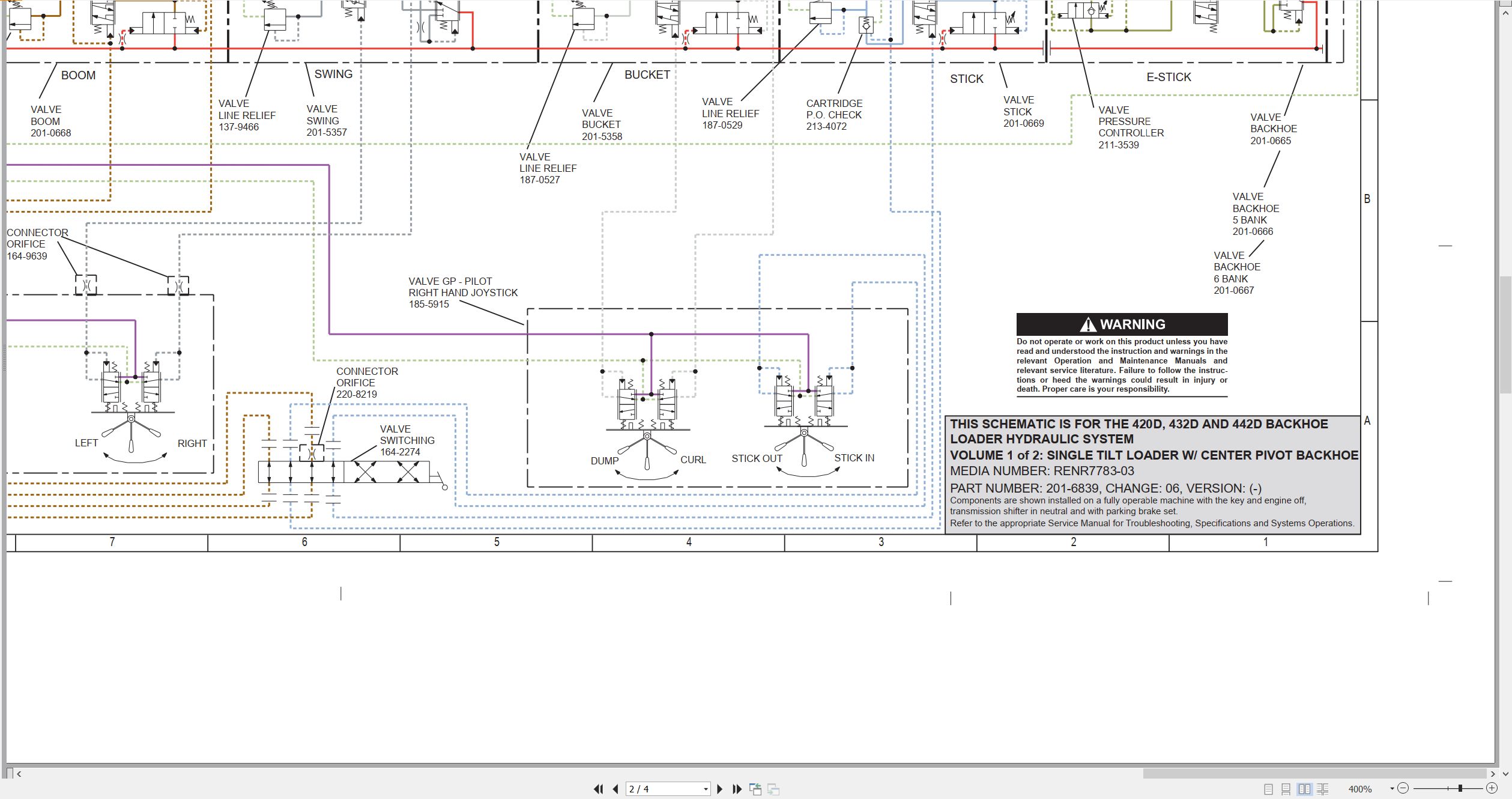Click the CURL joystick label
The height and width of the screenshot is (799, 1512).
coord(693,460)
